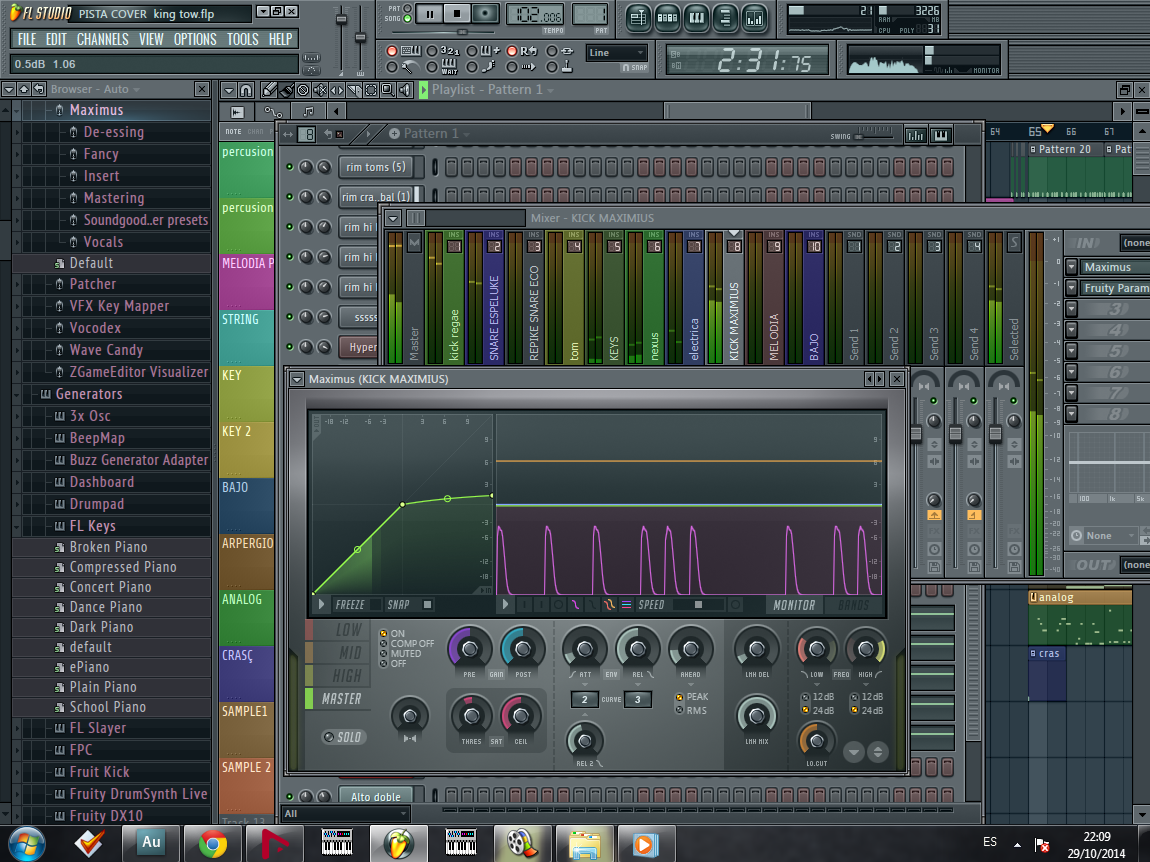This screenshot has height=862, width=1150.
Task: Open the Playlist options menu arrow
Action: [229, 90]
